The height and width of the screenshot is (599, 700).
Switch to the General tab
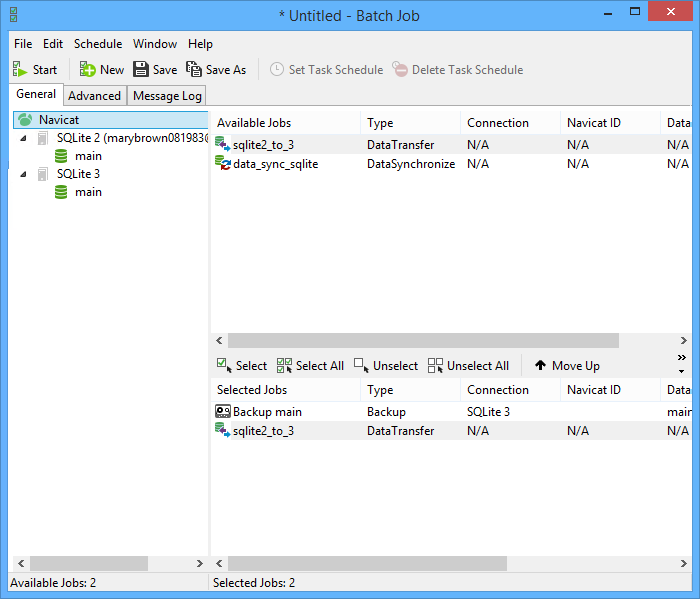36,94
